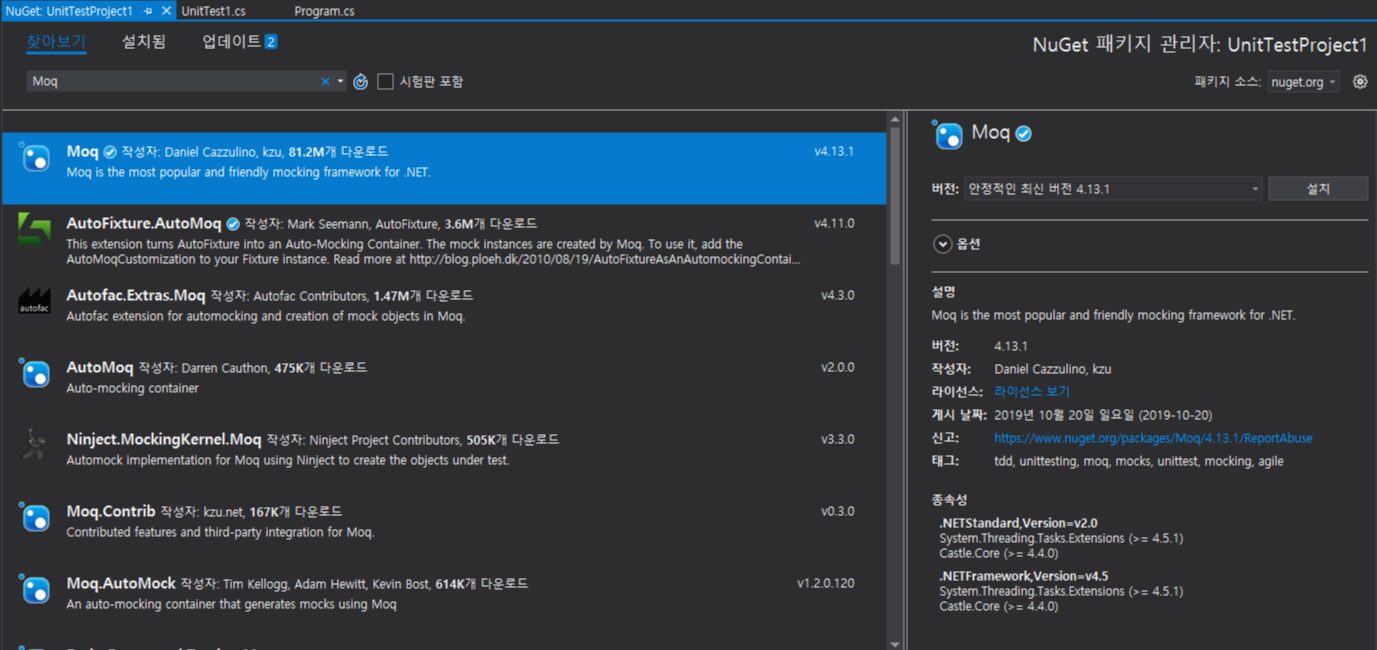Pin the NuGet: UnitTestProject1 tab
The width and height of the screenshot is (1377, 650).
[x=148, y=11]
